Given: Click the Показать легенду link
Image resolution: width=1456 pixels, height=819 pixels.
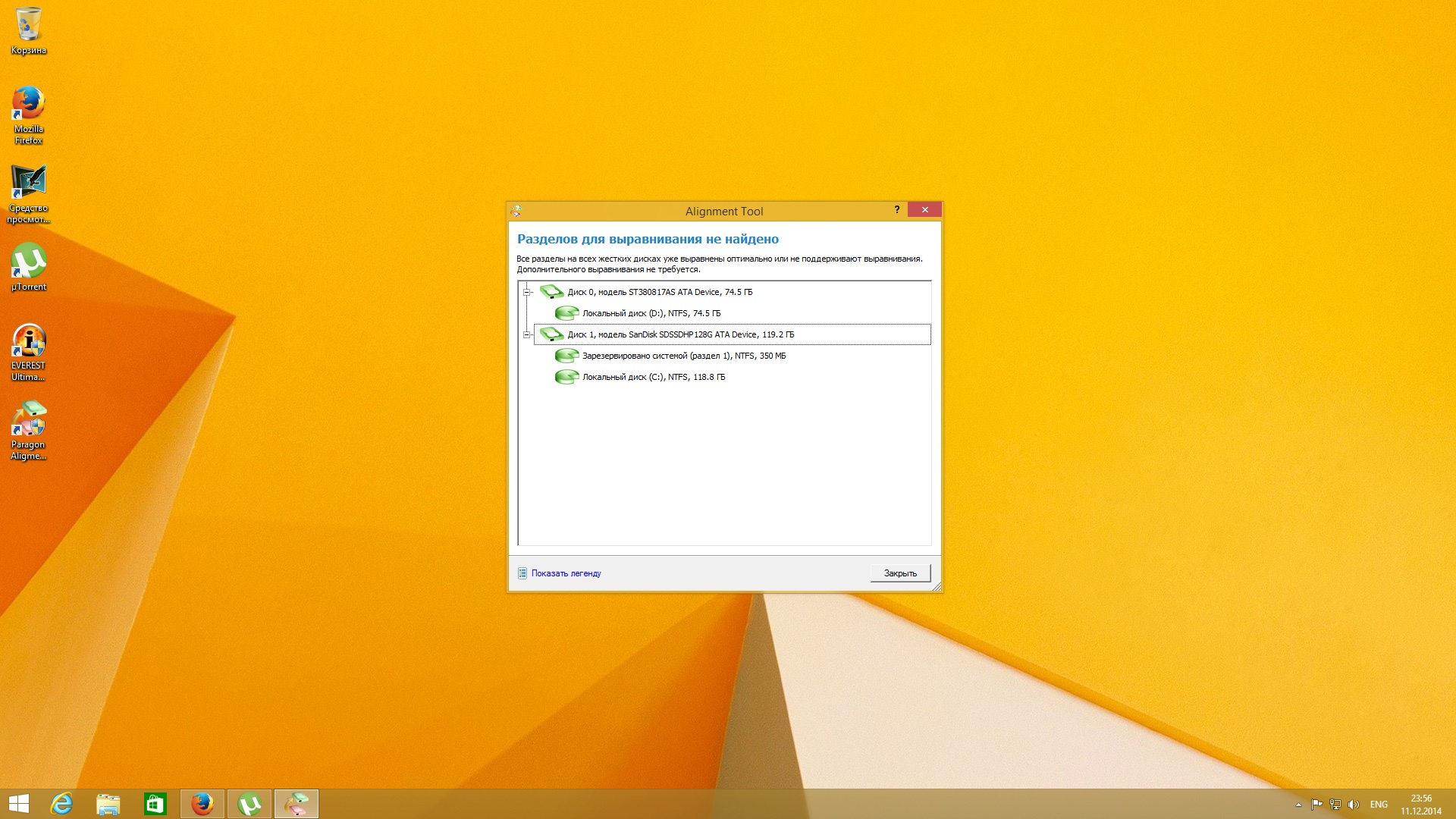Looking at the screenshot, I should (x=566, y=573).
